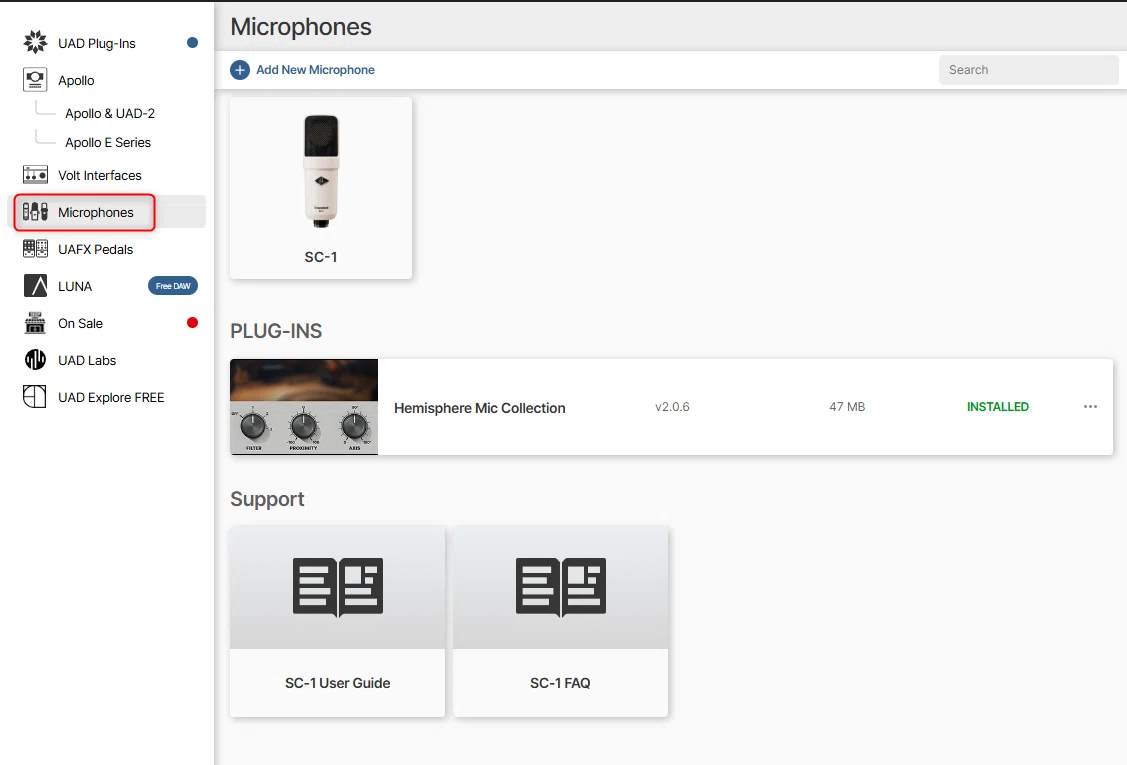Click the Apollo interface icon
Image resolution: width=1127 pixels, height=765 pixels.
pyautogui.click(x=35, y=80)
